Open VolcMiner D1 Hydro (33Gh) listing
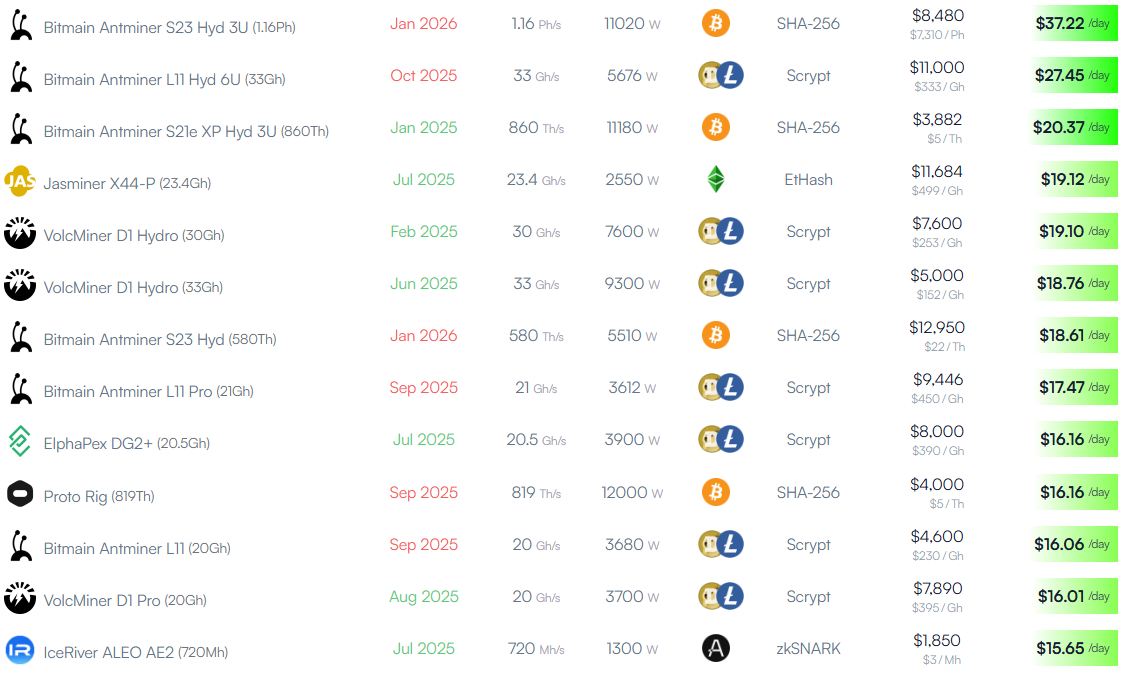Image resolution: width=1142 pixels, height=682 pixels. coord(133,288)
